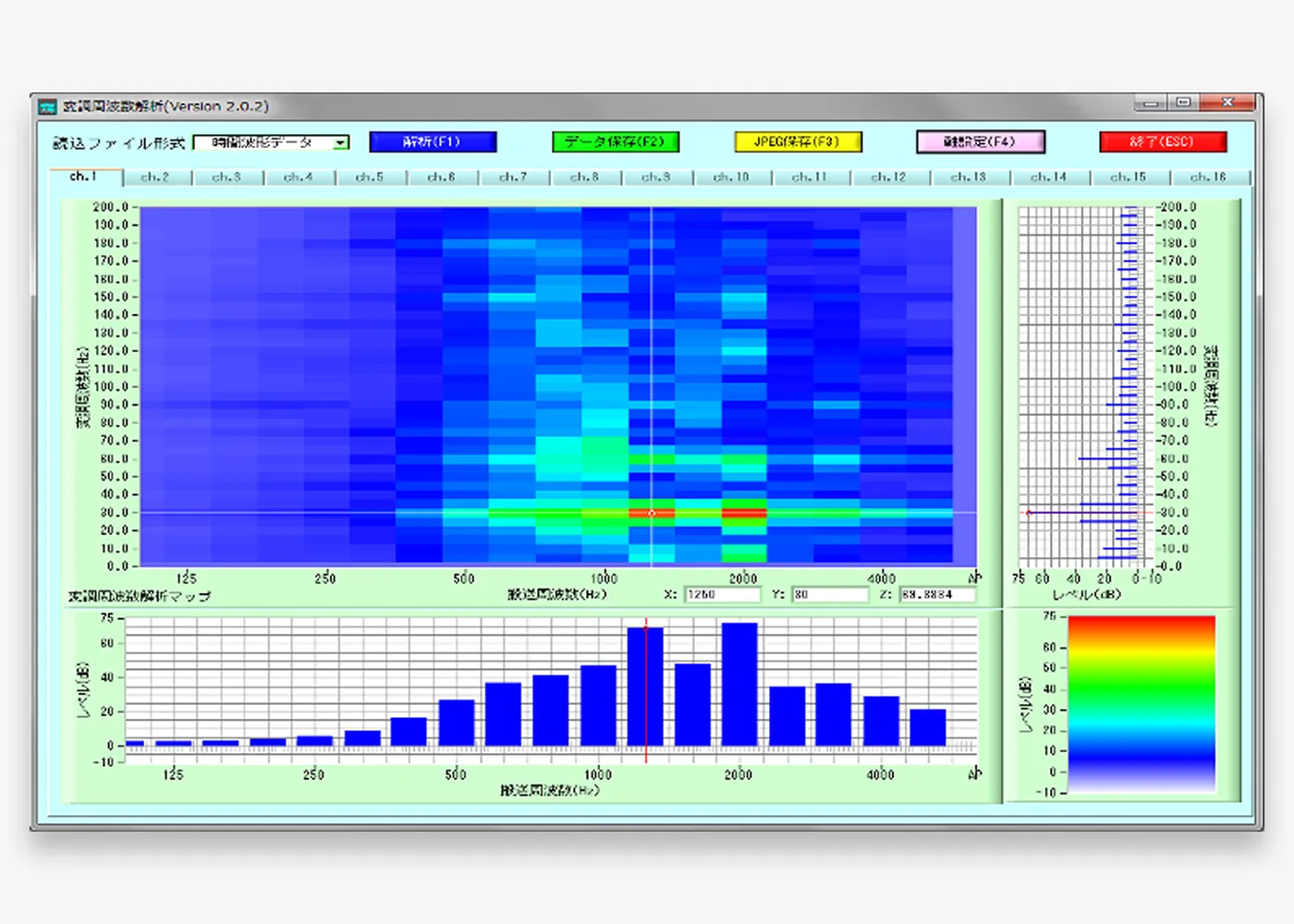The image size is (1294, 924).
Task: Click the crosshair marker on the heatmap
Action: point(652,512)
